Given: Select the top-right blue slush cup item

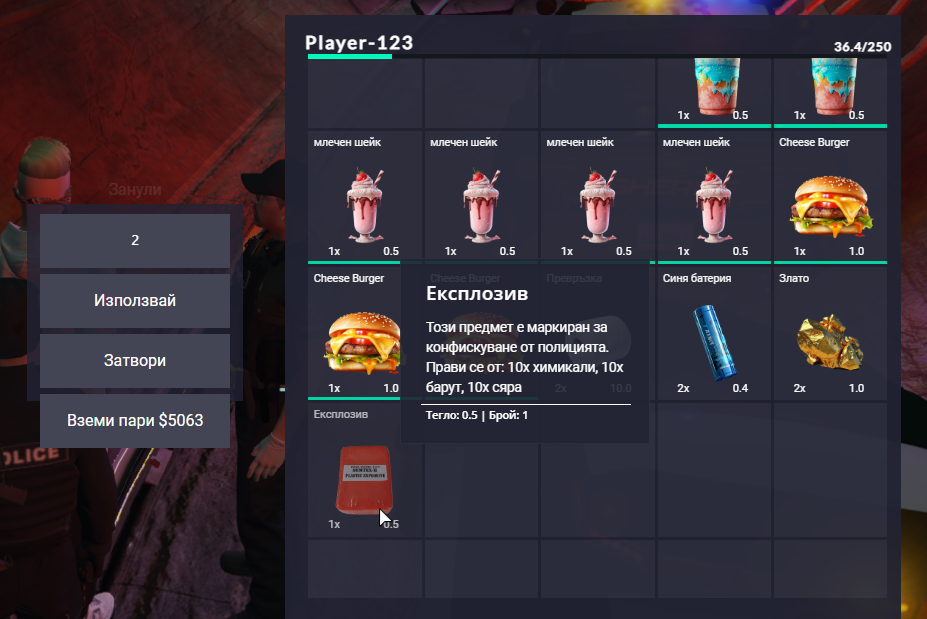Looking at the screenshot, I should [830, 92].
